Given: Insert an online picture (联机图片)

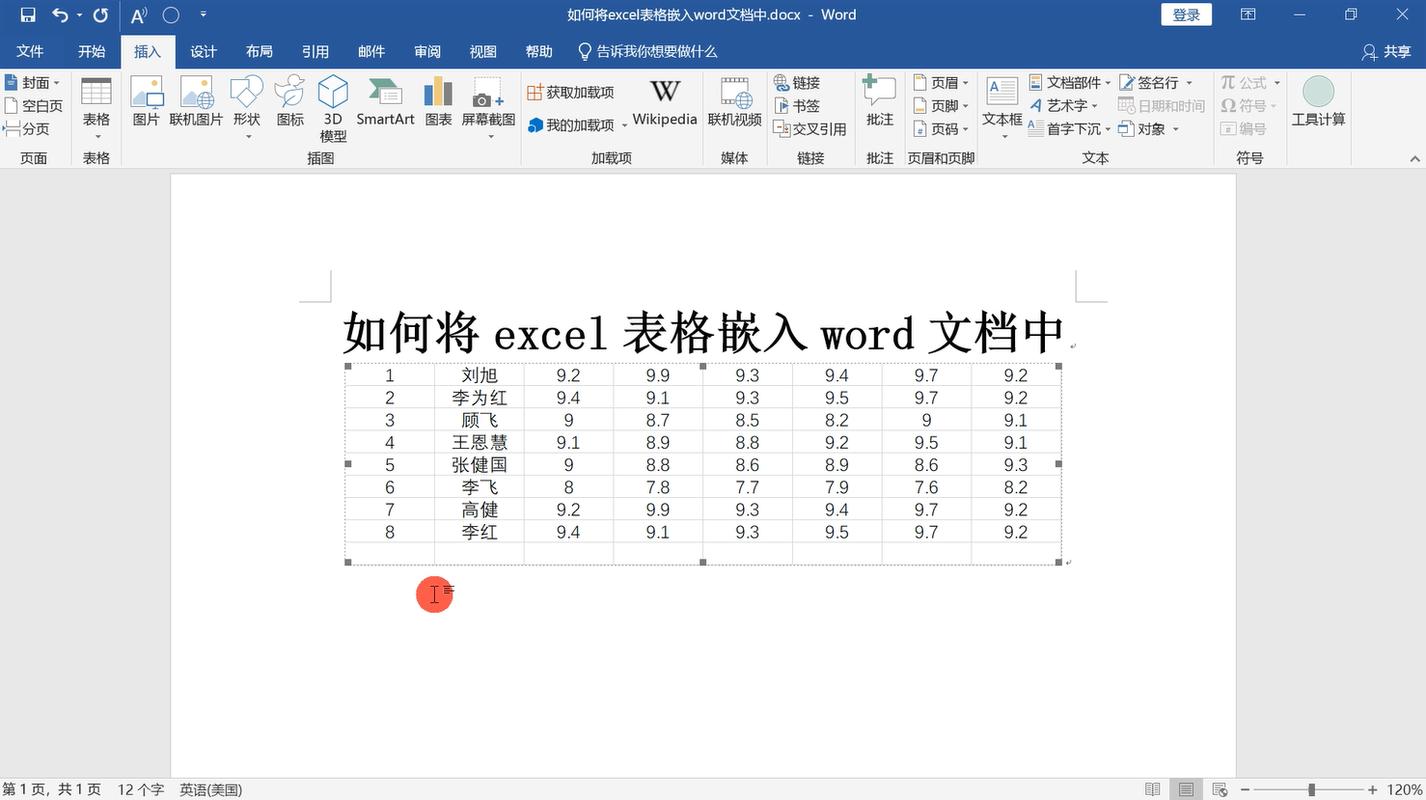Looking at the screenshot, I should [x=196, y=102].
